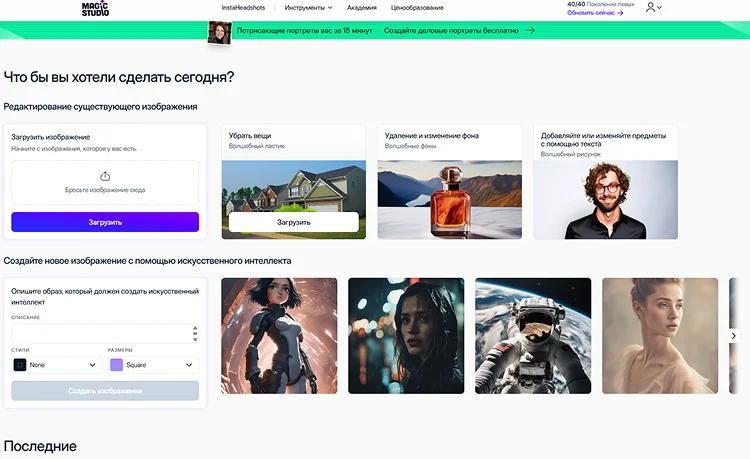Screen dimensions: 750x459
Task: Click white Загрузить button on house card
Action: tap(294, 222)
